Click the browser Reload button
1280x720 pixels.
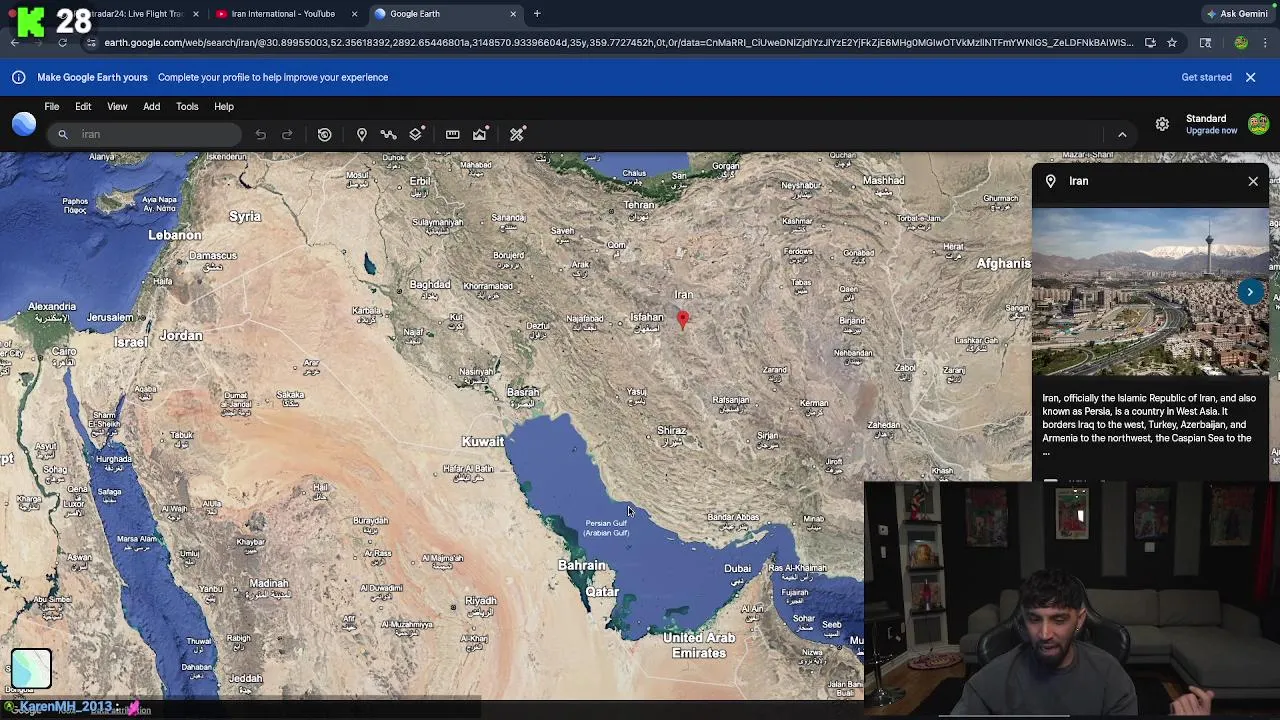(x=62, y=43)
